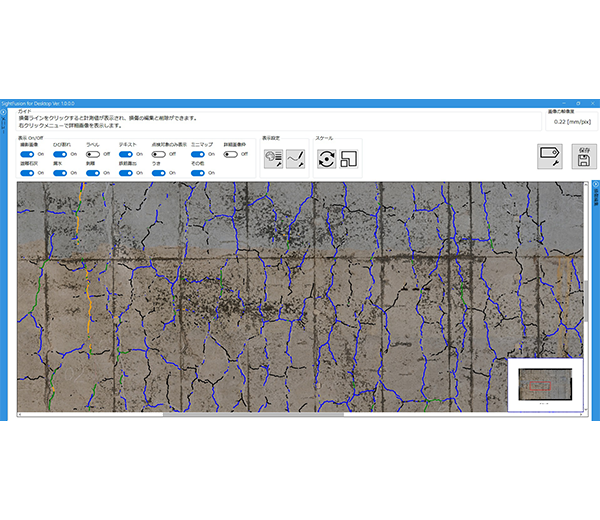Expand the right side info panel

[596, 184]
